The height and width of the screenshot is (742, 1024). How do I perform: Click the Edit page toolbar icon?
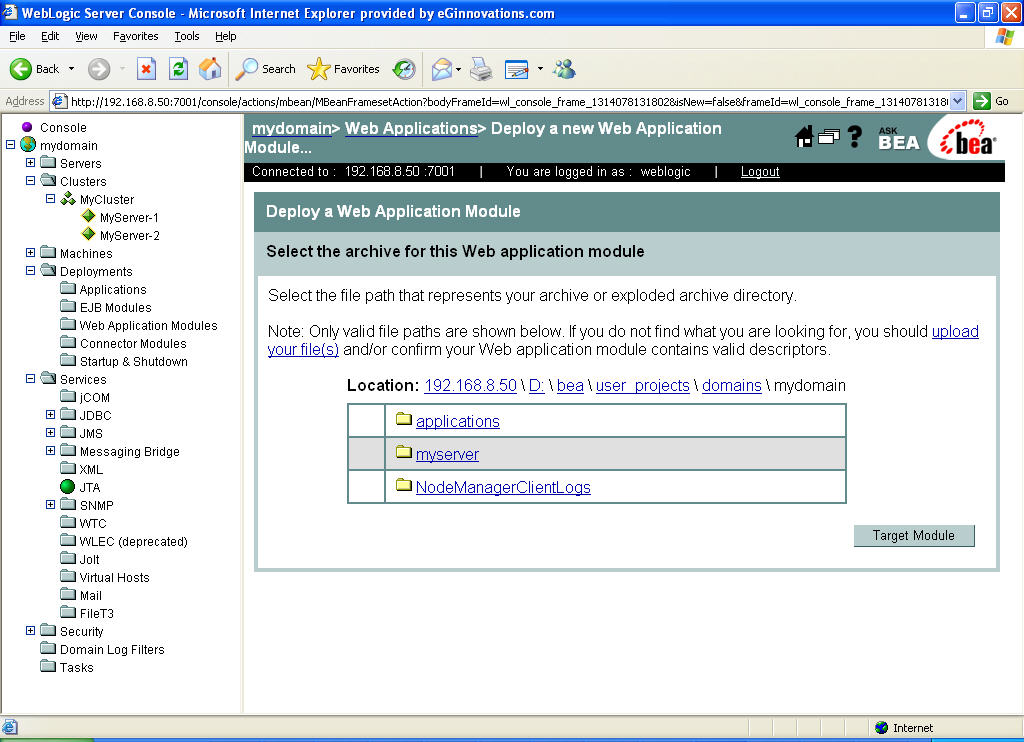517,69
